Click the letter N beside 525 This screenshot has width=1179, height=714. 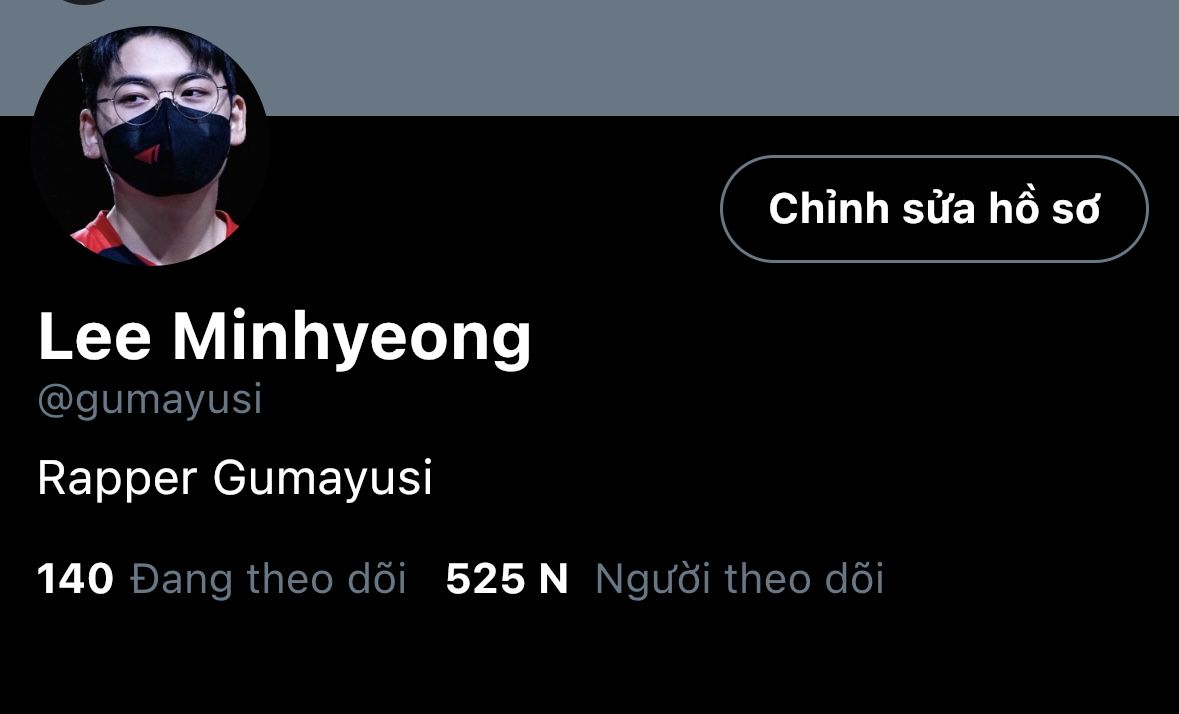coord(553,579)
